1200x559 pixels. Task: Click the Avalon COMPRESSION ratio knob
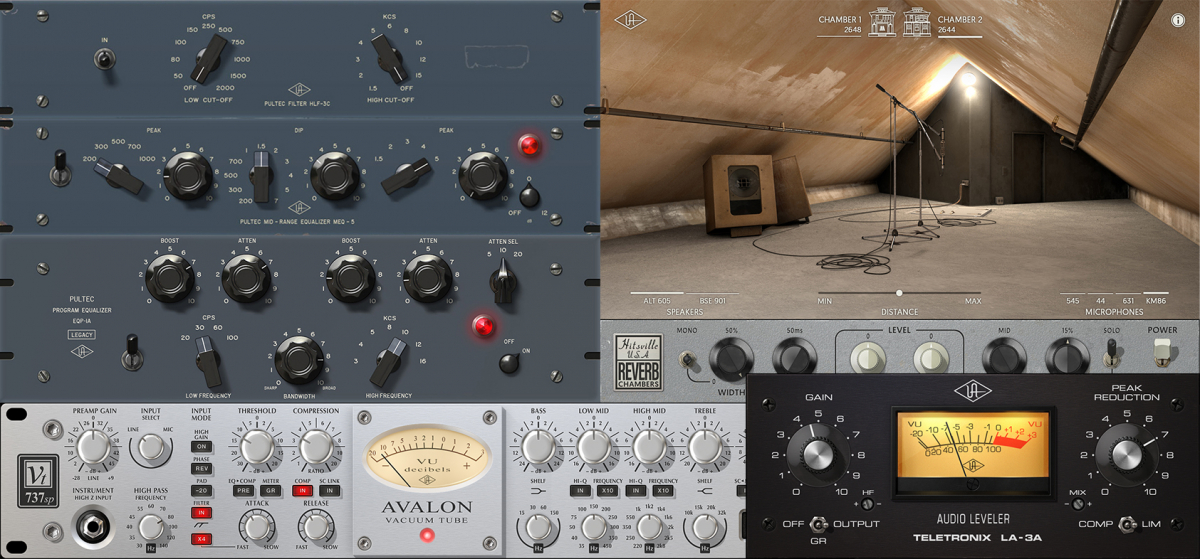pyautogui.click(x=315, y=446)
